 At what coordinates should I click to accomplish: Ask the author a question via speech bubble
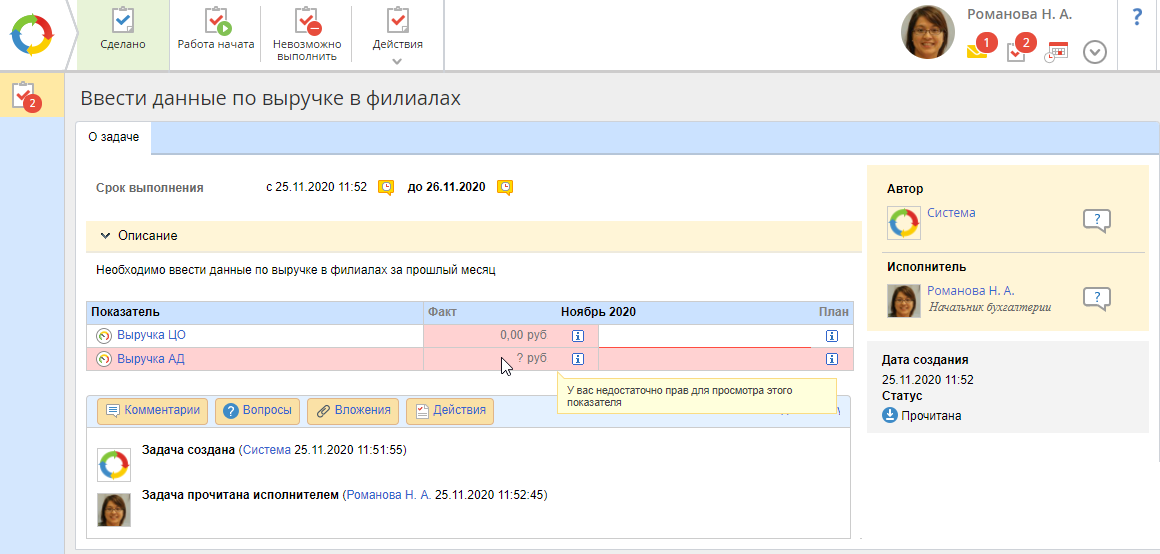(1097, 221)
